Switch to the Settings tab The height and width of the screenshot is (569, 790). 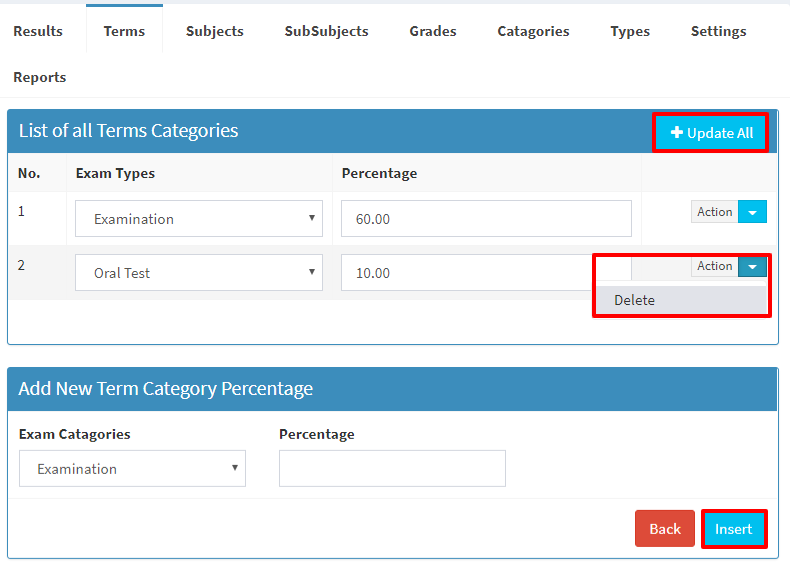point(718,31)
